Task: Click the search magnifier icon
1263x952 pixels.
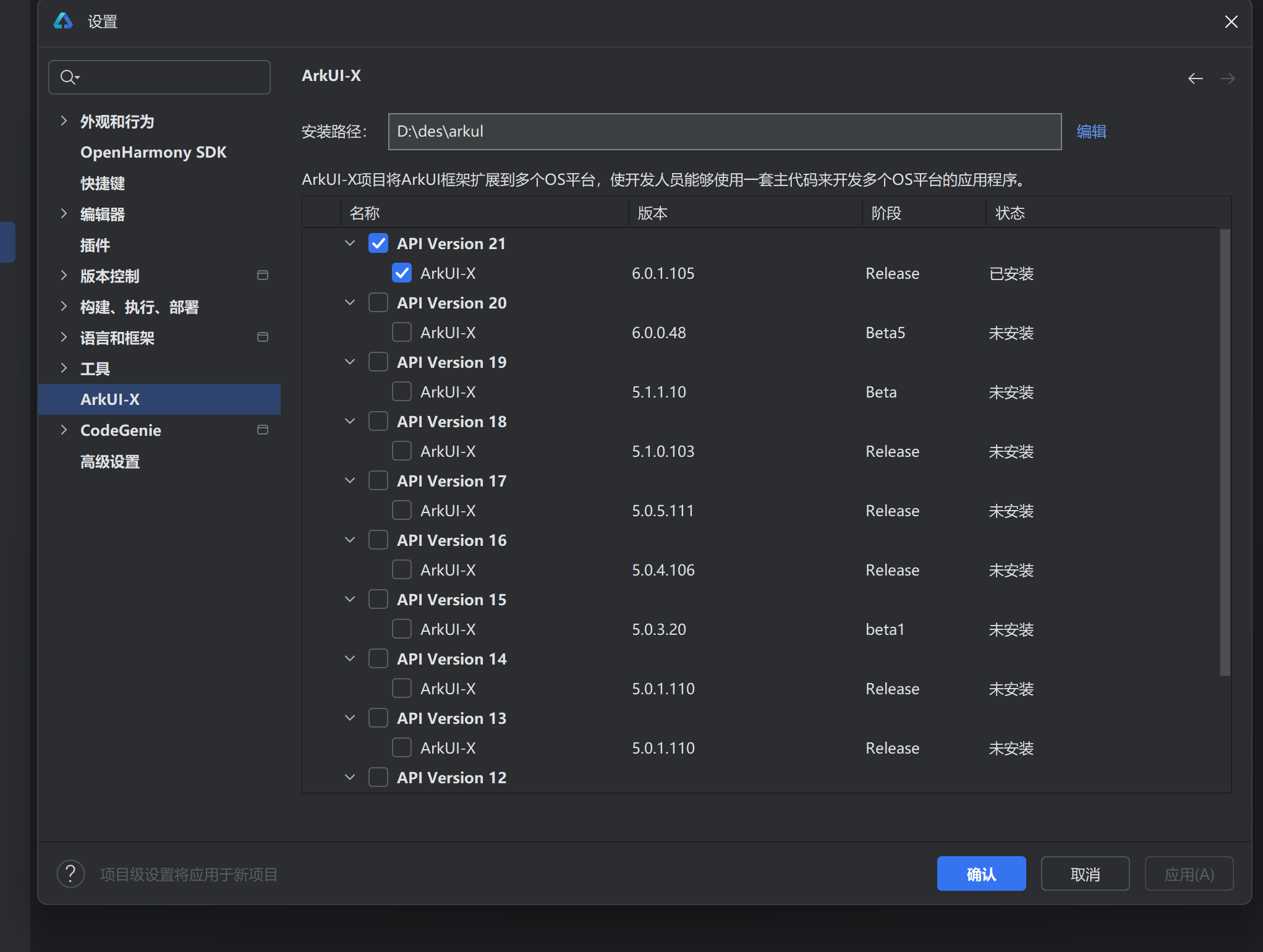Action: tap(67, 77)
